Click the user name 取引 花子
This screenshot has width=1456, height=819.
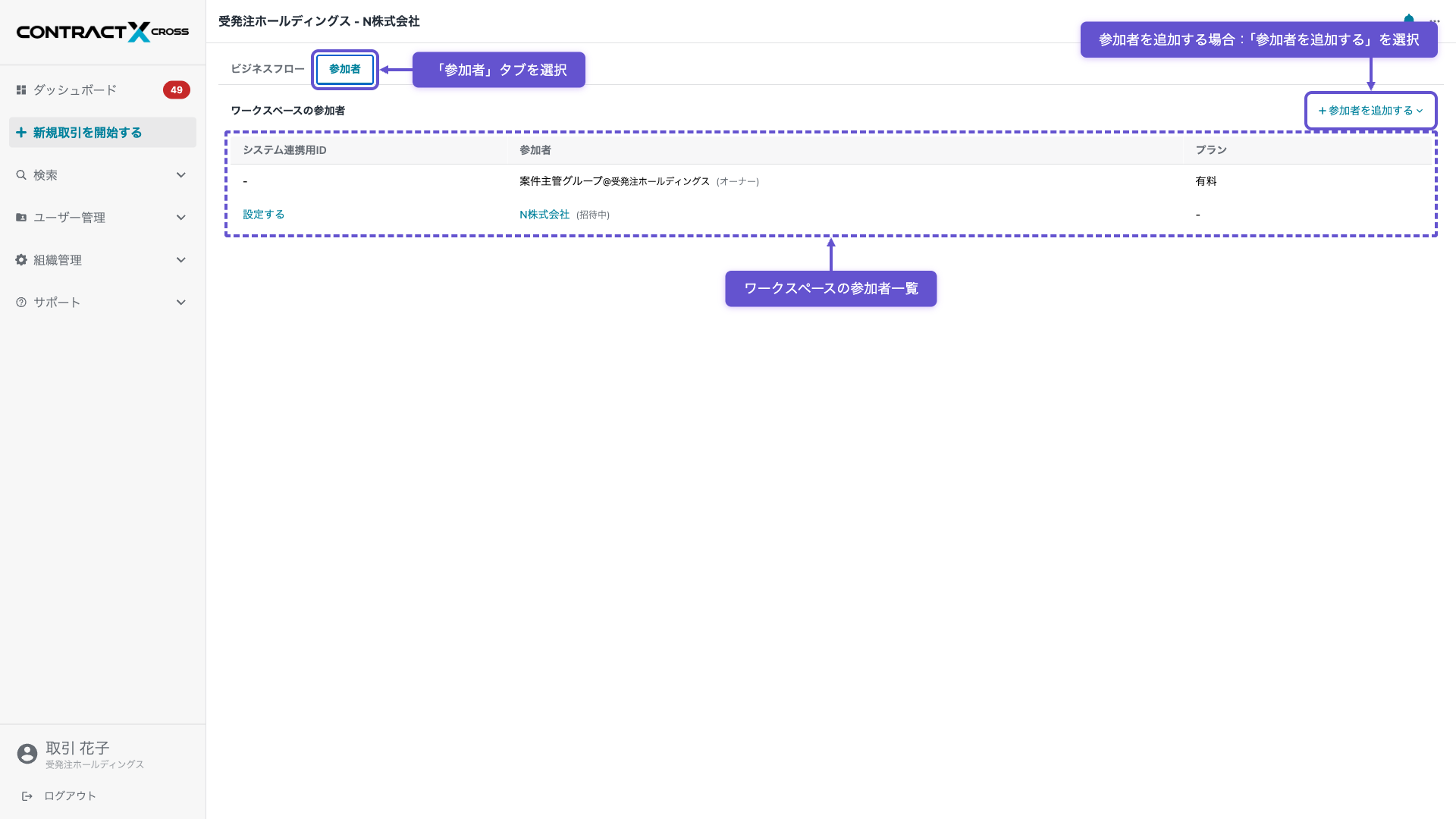tap(77, 748)
